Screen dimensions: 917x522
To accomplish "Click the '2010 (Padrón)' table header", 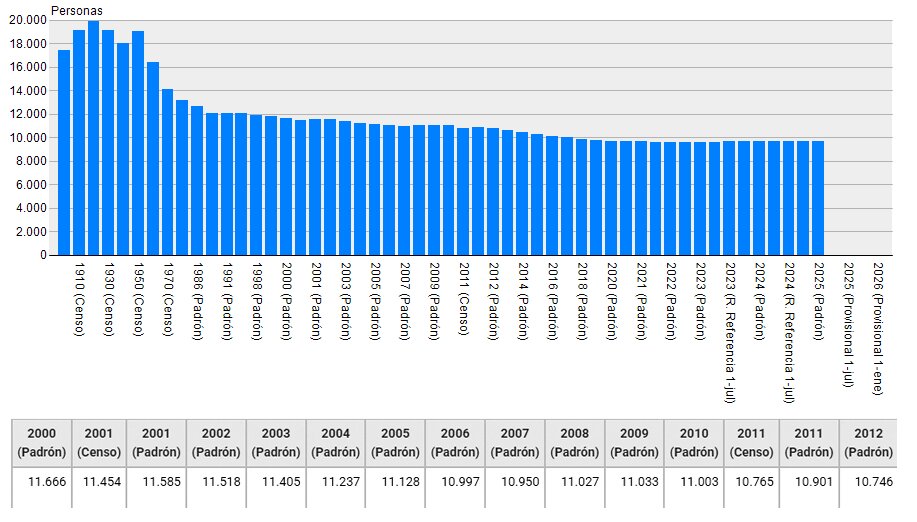I will pos(694,443).
